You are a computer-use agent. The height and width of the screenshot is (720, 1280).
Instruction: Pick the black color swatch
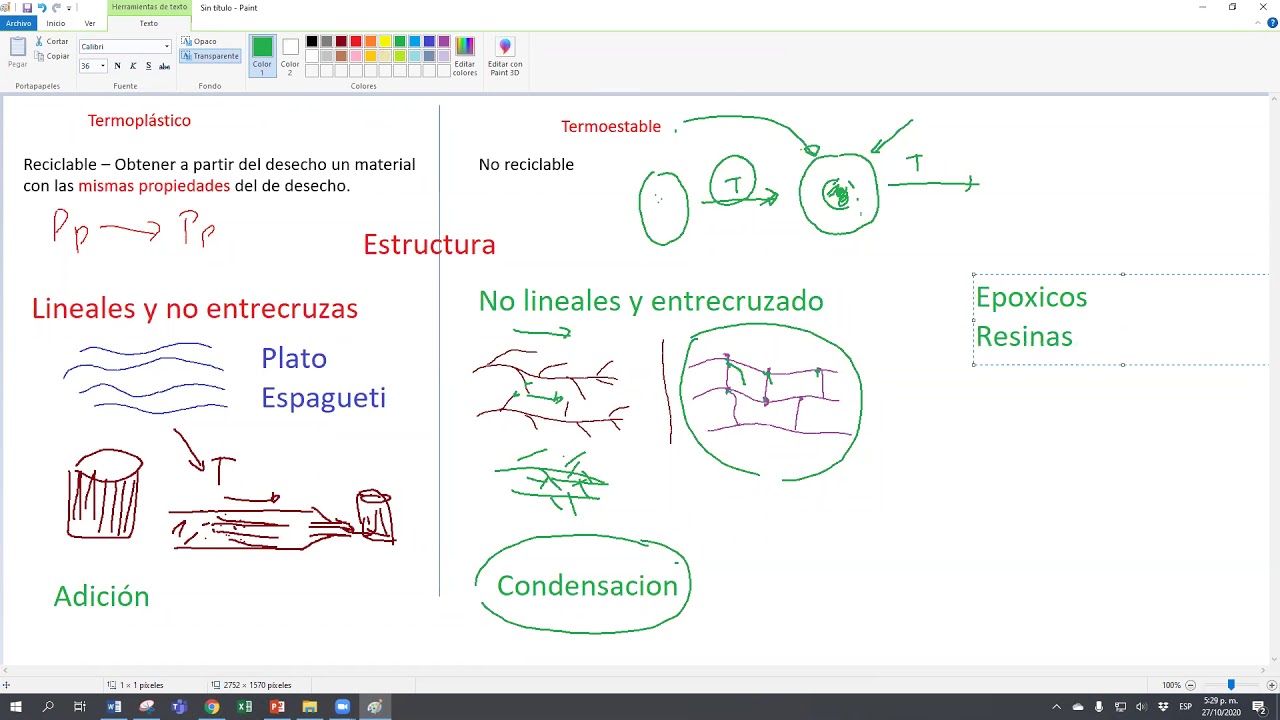tap(312, 41)
